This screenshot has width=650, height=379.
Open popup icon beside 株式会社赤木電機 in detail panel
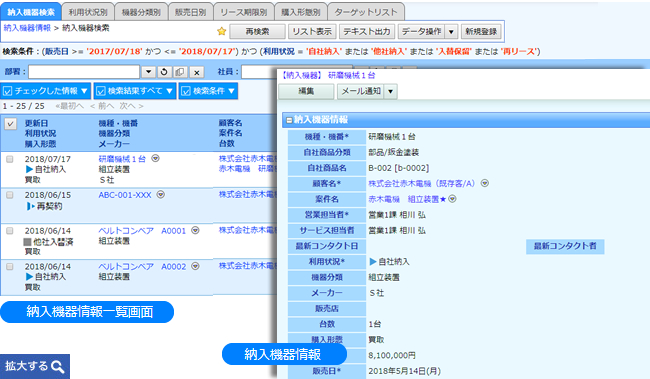[485, 183]
